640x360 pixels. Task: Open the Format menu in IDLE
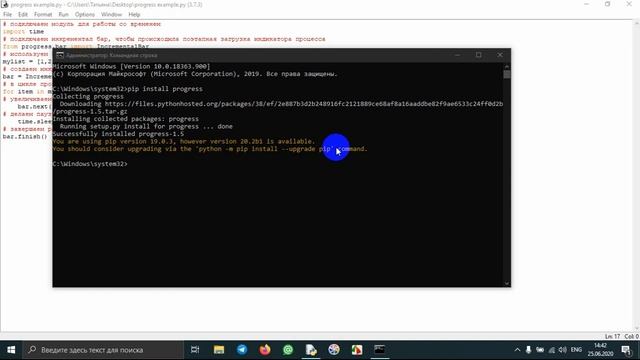coord(43,14)
